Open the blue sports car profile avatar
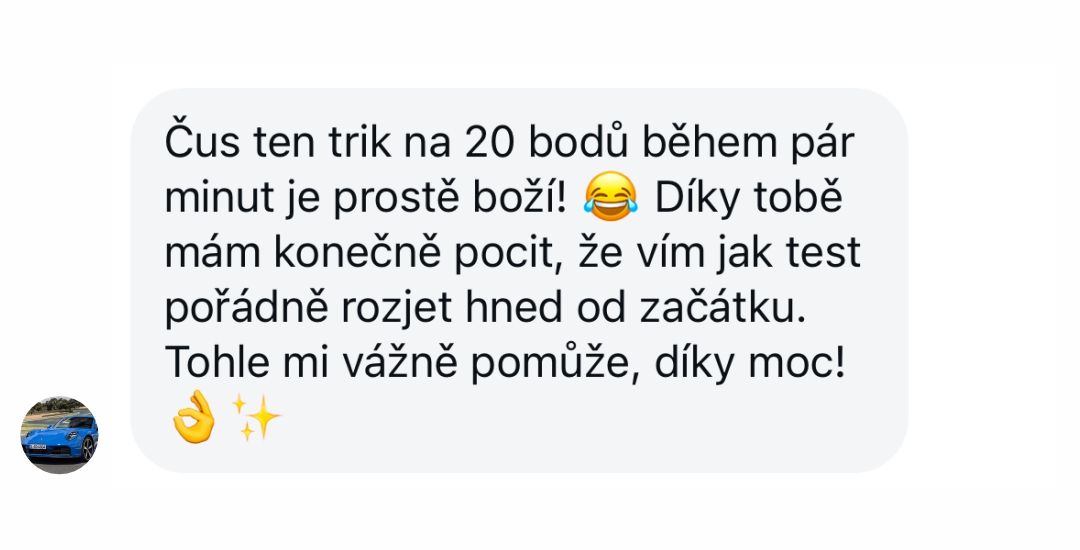This screenshot has height=550, width=1080. click(59, 435)
